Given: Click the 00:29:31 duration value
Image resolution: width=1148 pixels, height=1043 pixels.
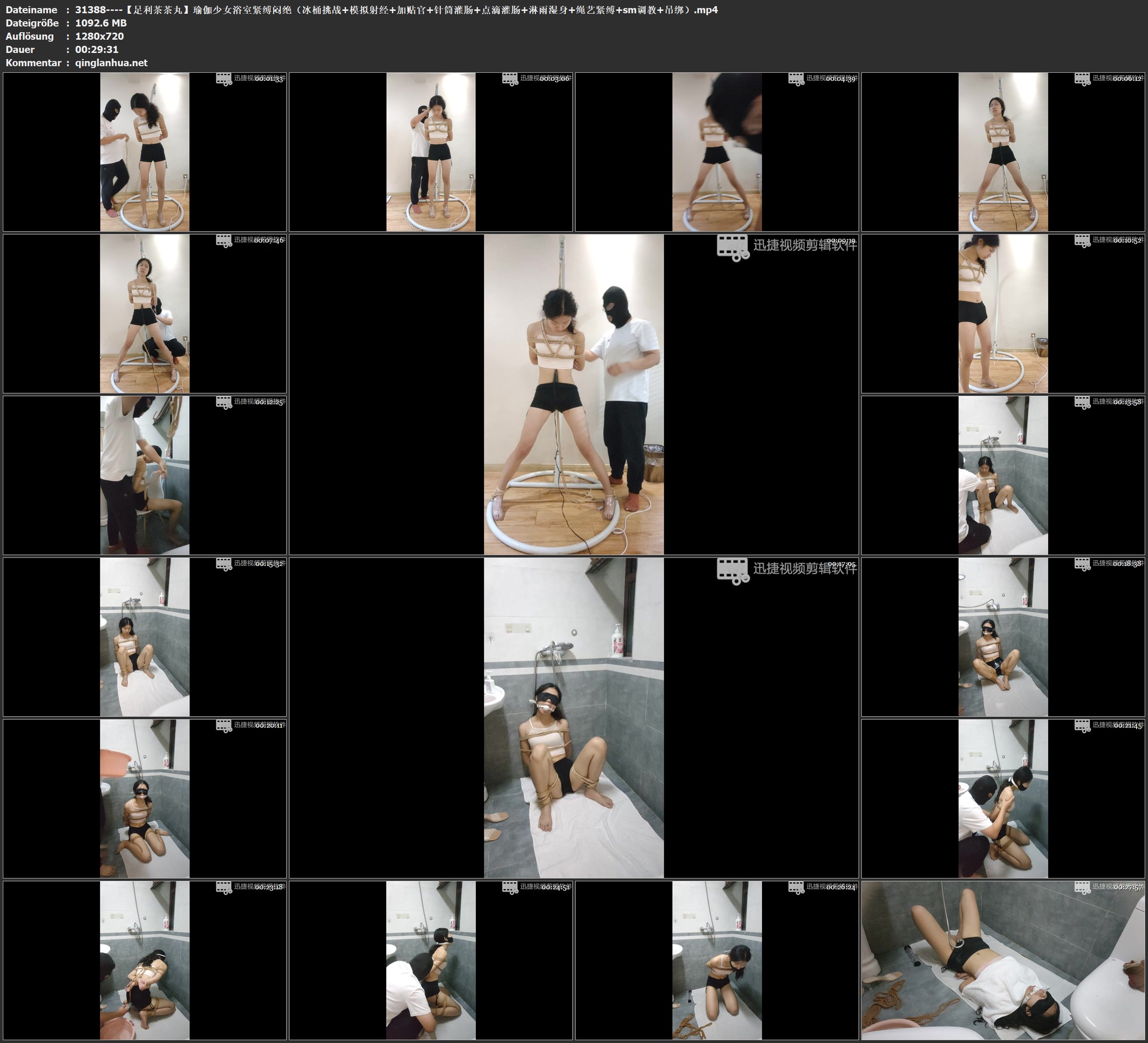Looking at the screenshot, I should 97,50.
